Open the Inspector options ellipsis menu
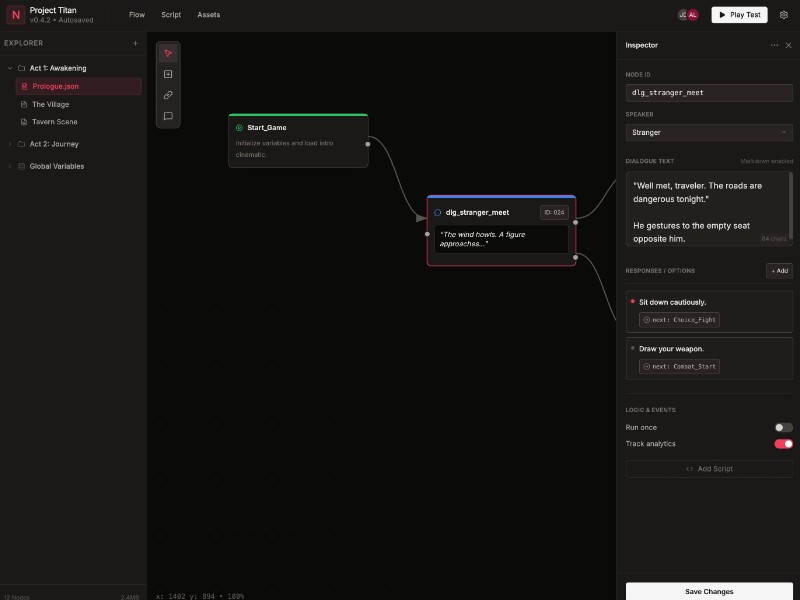This screenshot has height=600, width=800. 774,45
